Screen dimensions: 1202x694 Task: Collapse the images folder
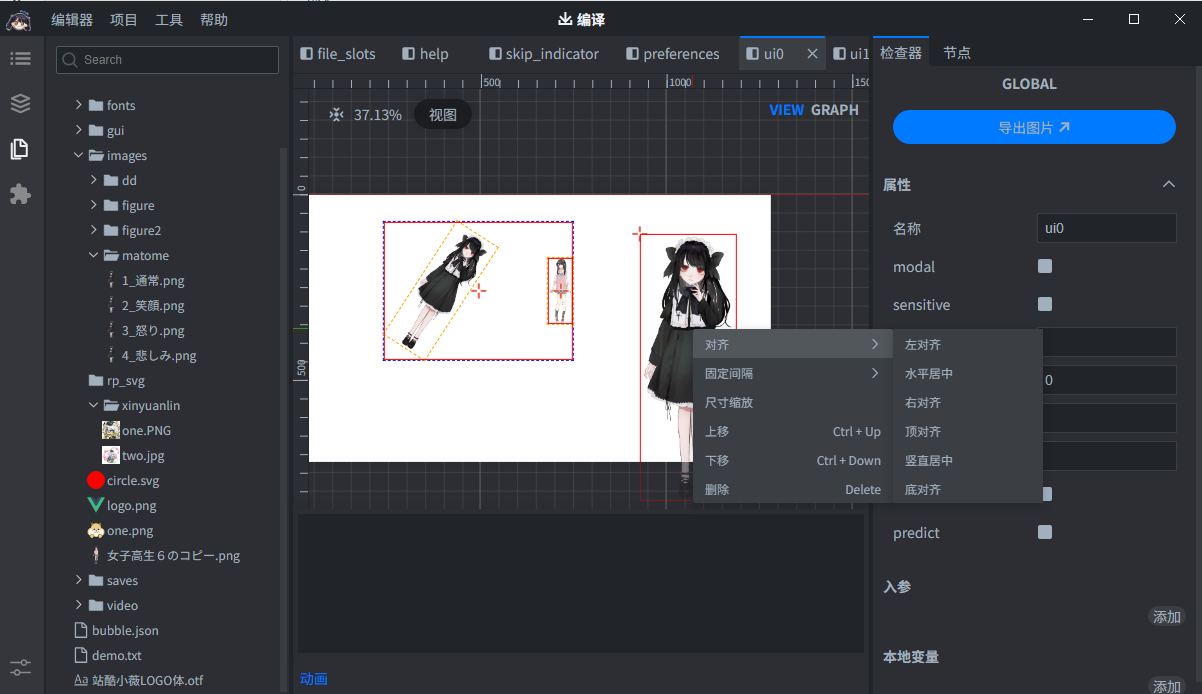coord(79,155)
